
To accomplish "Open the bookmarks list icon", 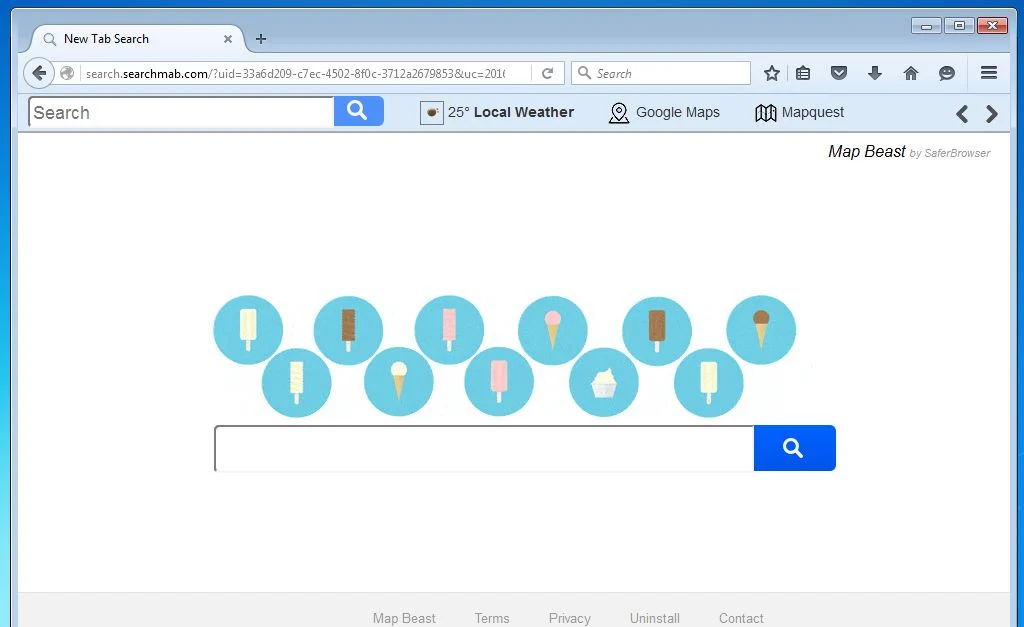I will (803, 73).
